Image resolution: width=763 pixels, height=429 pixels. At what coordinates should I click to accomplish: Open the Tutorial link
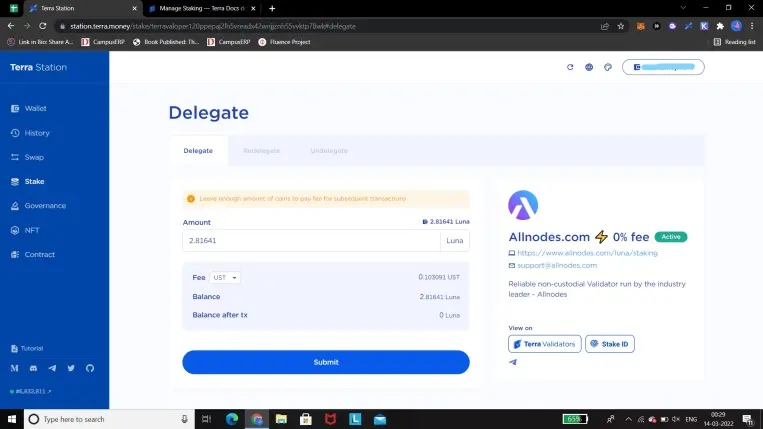(x=27, y=348)
